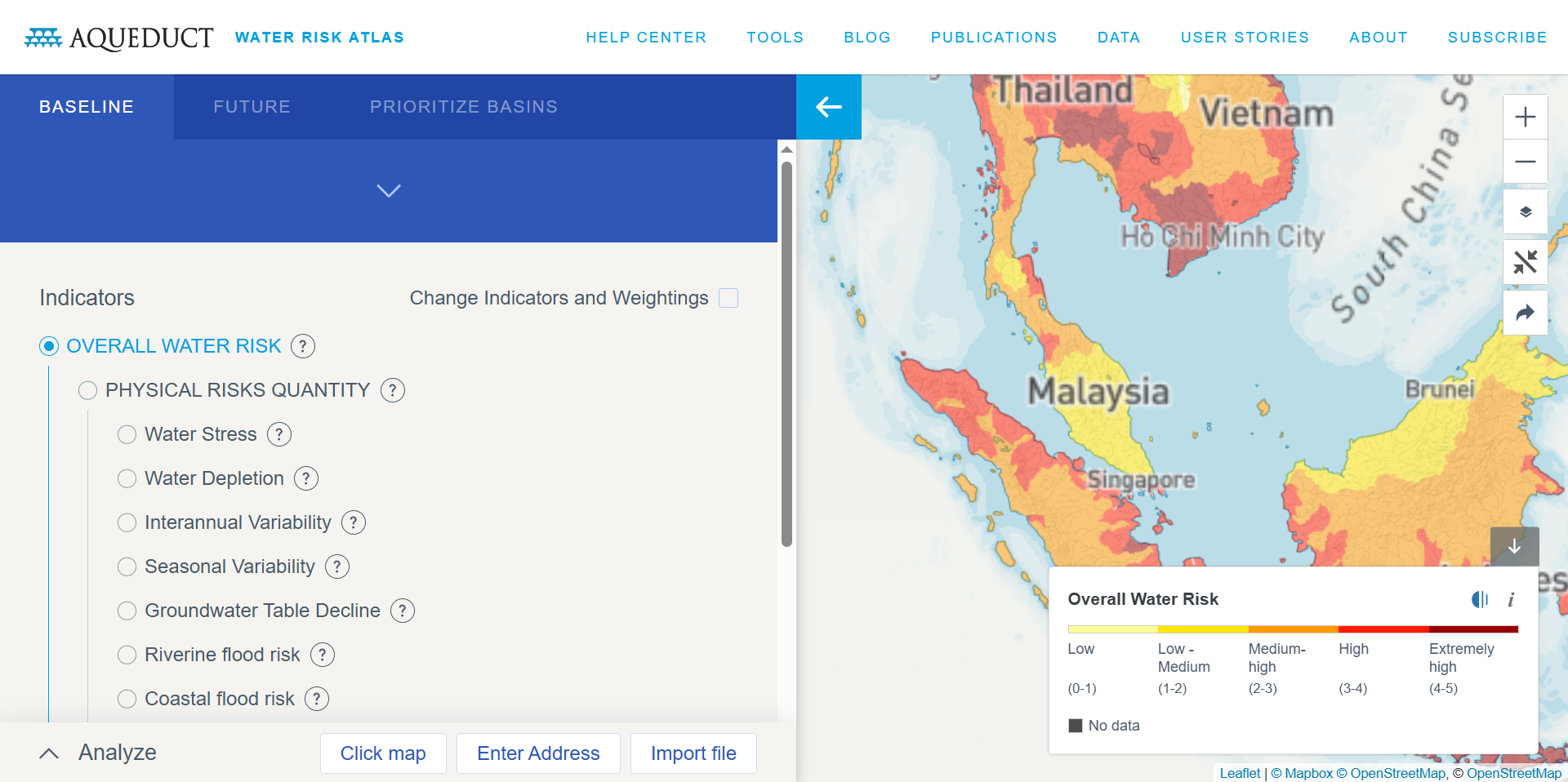Zoom in on the map
Image resolution: width=1568 pixels, height=782 pixels.
tap(1525, 117)
